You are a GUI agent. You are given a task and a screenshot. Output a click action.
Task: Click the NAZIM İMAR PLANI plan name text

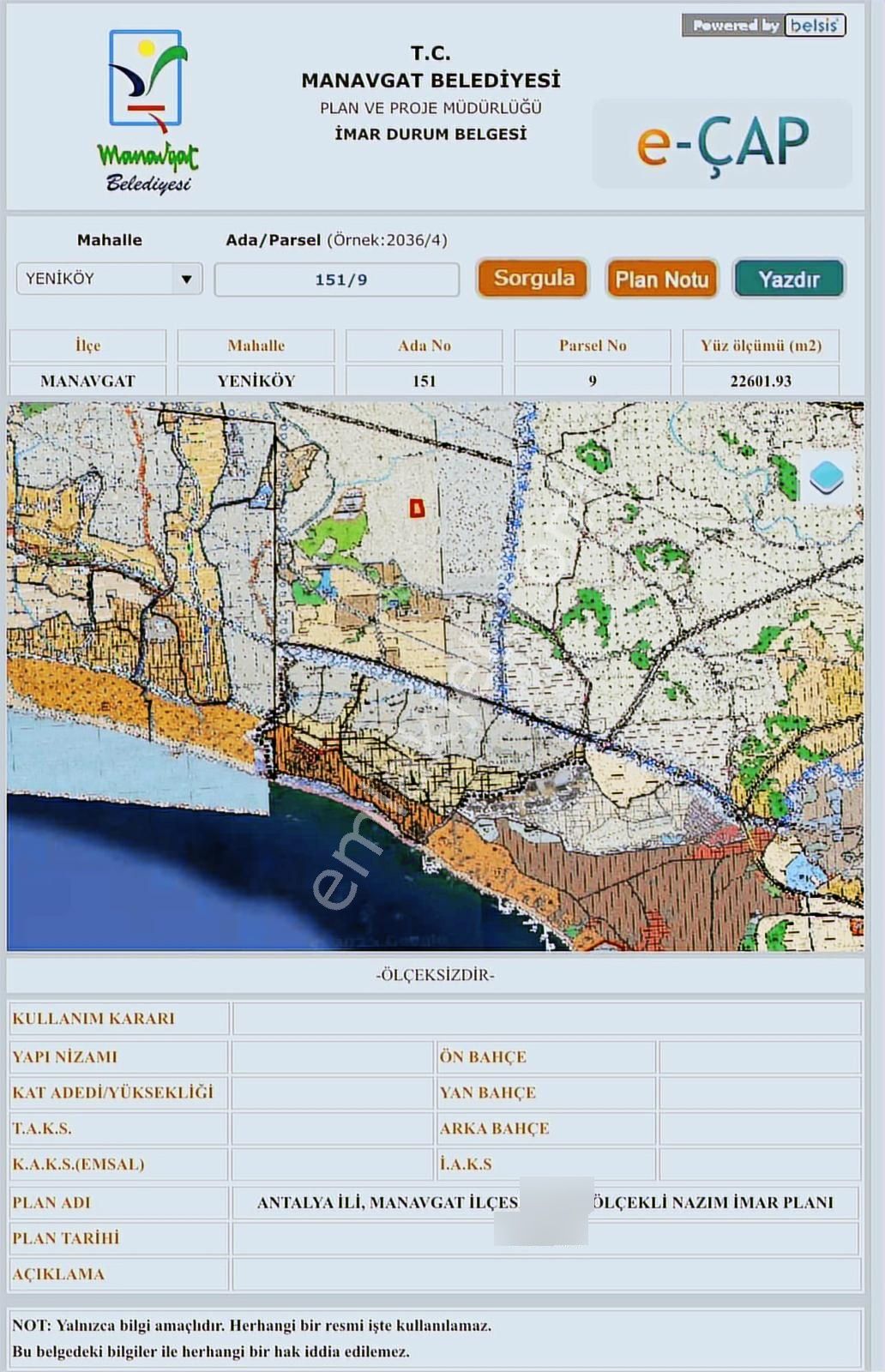(545, 1203)
